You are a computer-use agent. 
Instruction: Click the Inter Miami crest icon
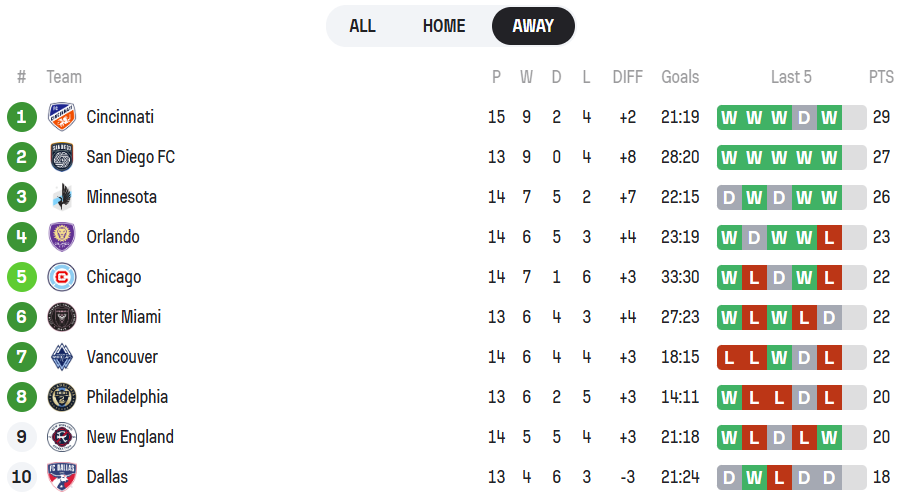62,317
